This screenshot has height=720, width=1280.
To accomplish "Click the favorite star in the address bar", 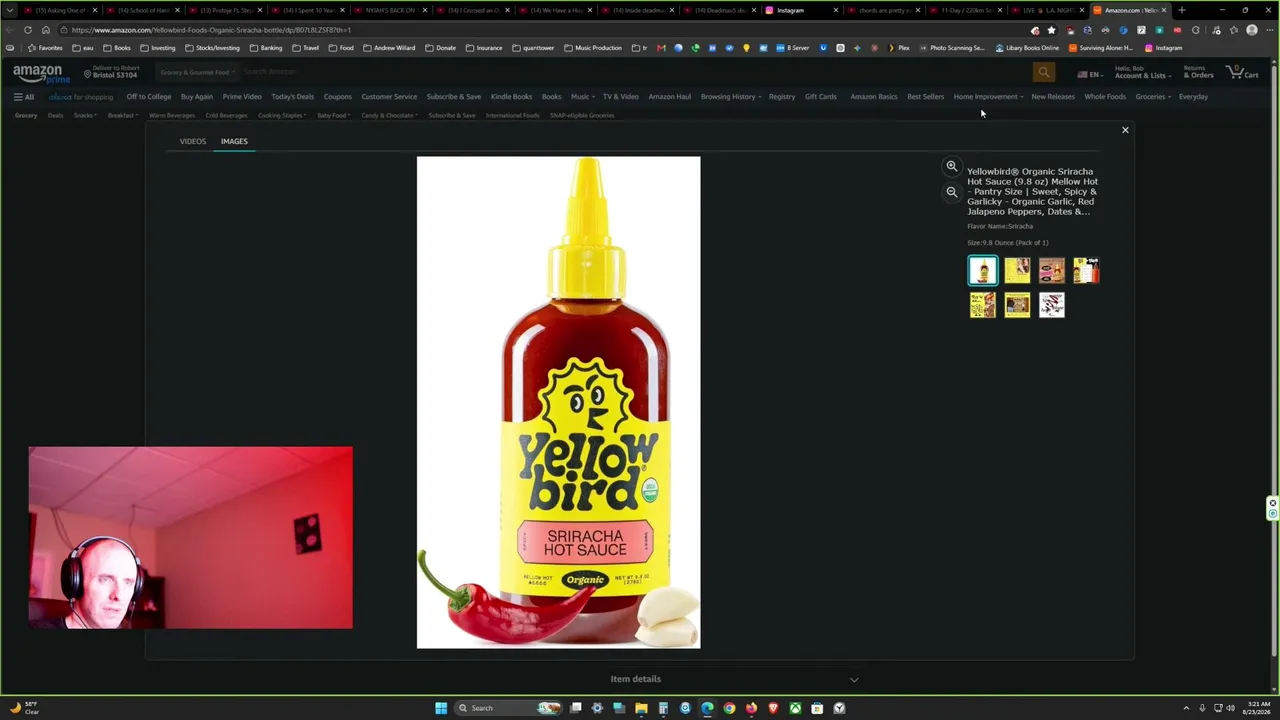I will (x=1051, y=30).
